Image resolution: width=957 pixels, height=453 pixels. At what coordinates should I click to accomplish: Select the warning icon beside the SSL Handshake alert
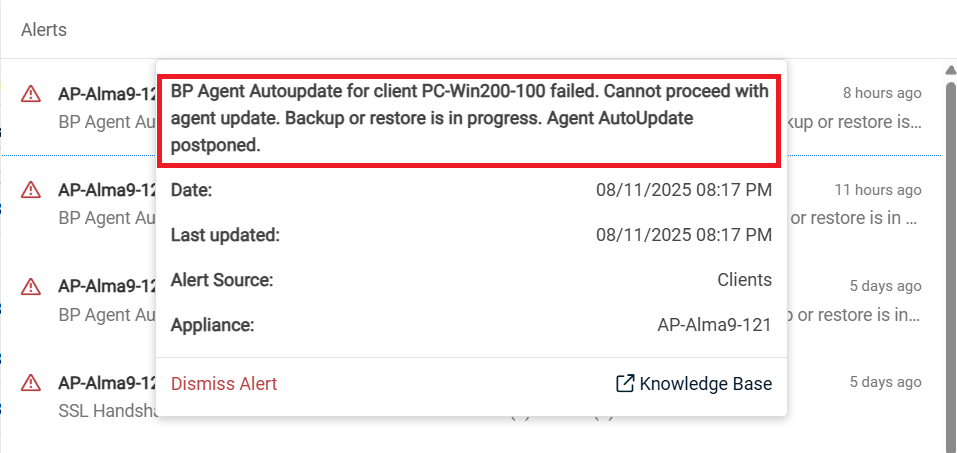[31, 382]
